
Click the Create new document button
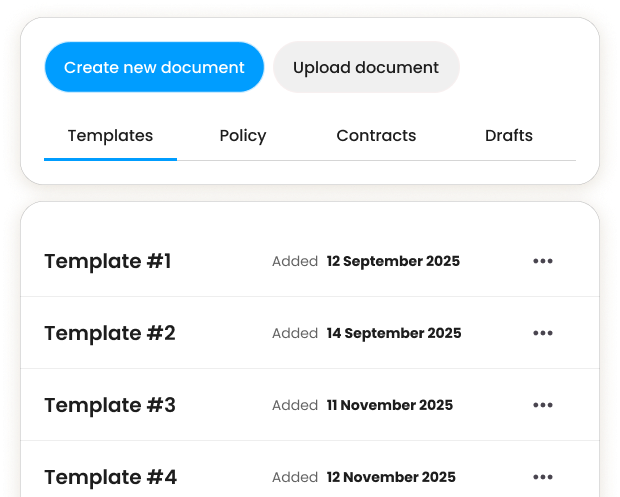click(x=154, y=68)
